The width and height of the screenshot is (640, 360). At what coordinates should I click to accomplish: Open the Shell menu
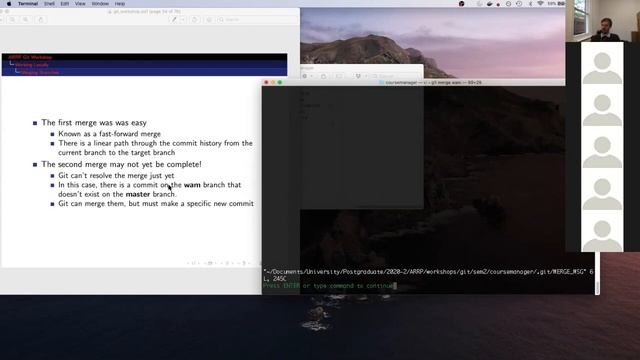pos(49,4)
